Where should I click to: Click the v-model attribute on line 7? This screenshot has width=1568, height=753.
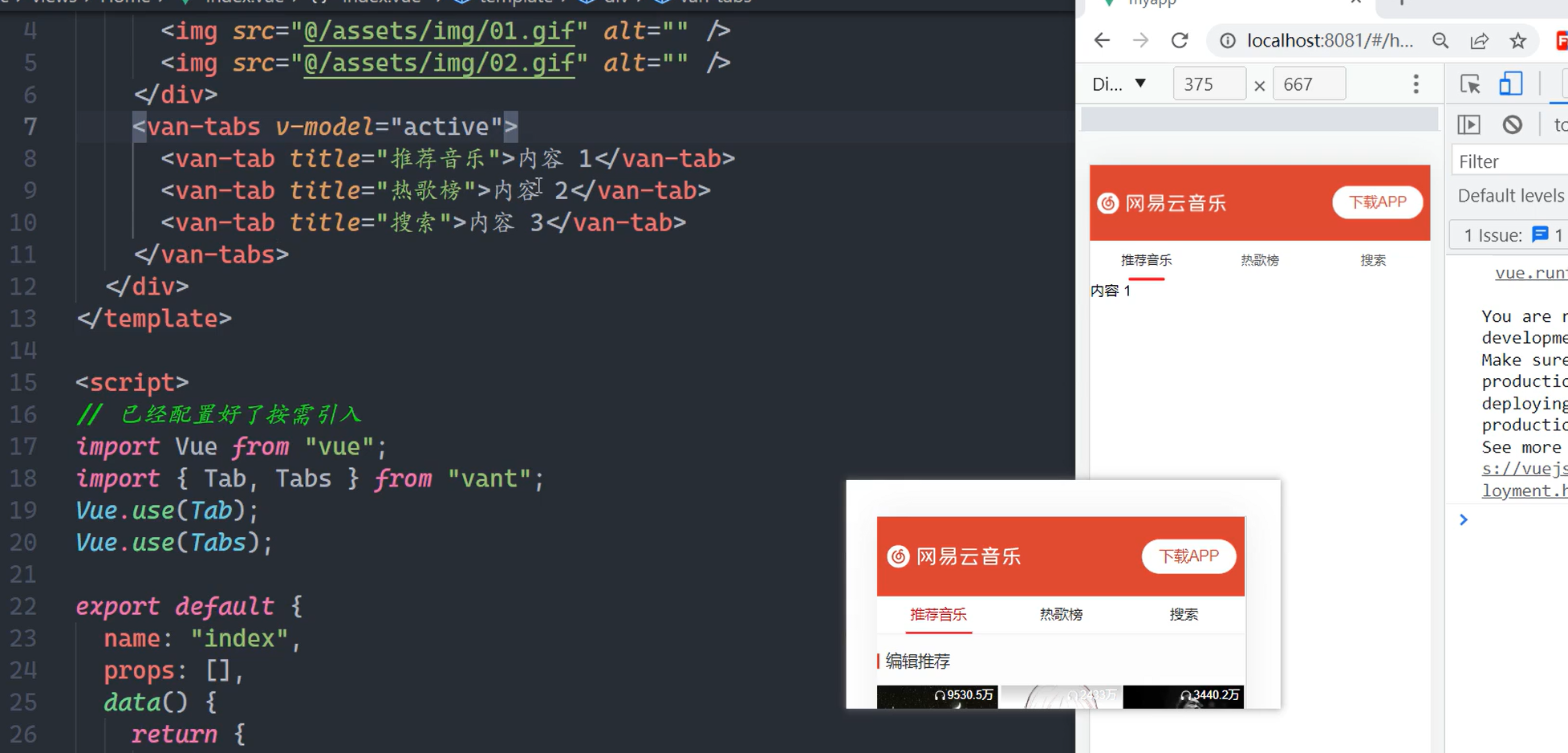tap(324, 127)
